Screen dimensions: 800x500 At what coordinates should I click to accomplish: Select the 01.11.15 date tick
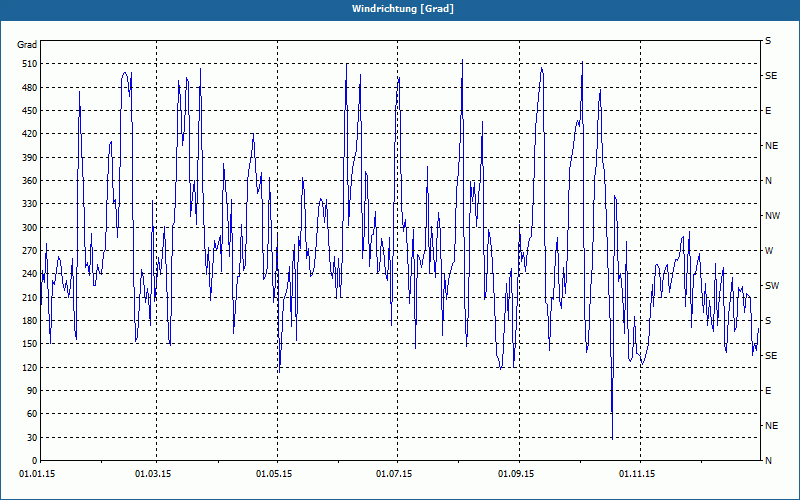pos(637,474)
